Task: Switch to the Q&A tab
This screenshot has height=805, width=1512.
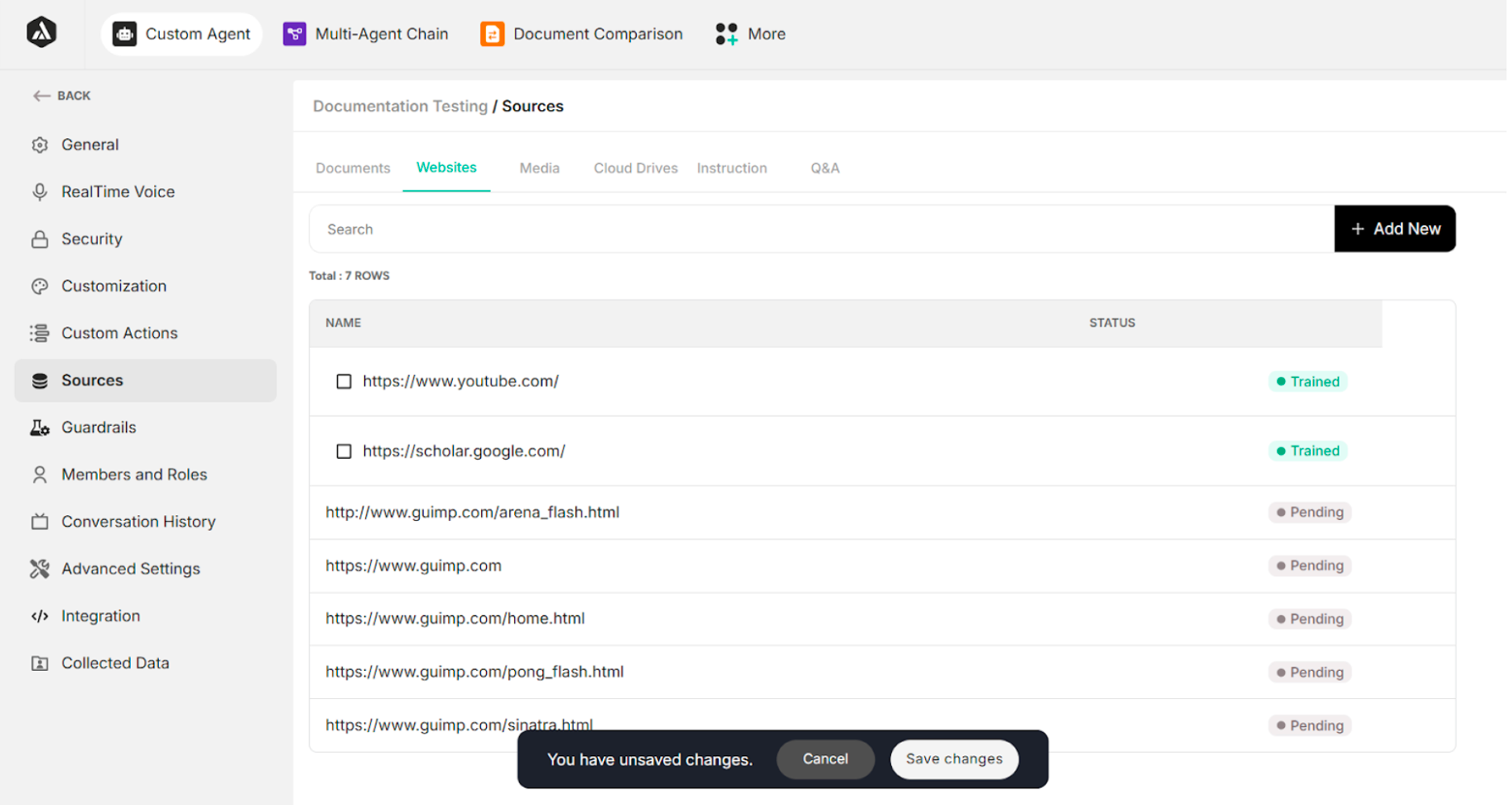Action: pyautogui.click(x=825, y=168)
